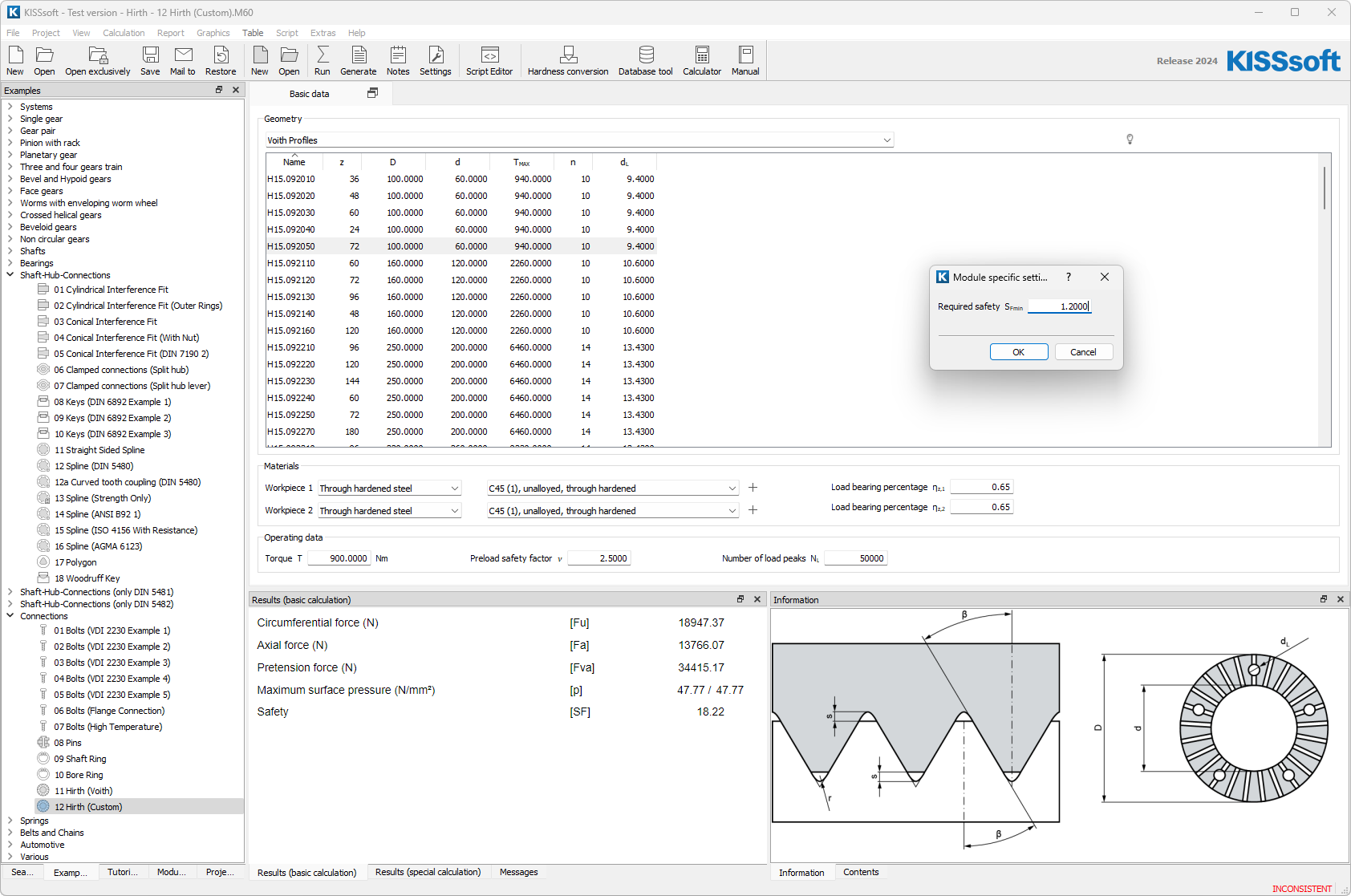Viewport: 1351px width, 896px height.
Task: Collapse the Shaft-Hub-Connections tree node
Action: (10, 275)
